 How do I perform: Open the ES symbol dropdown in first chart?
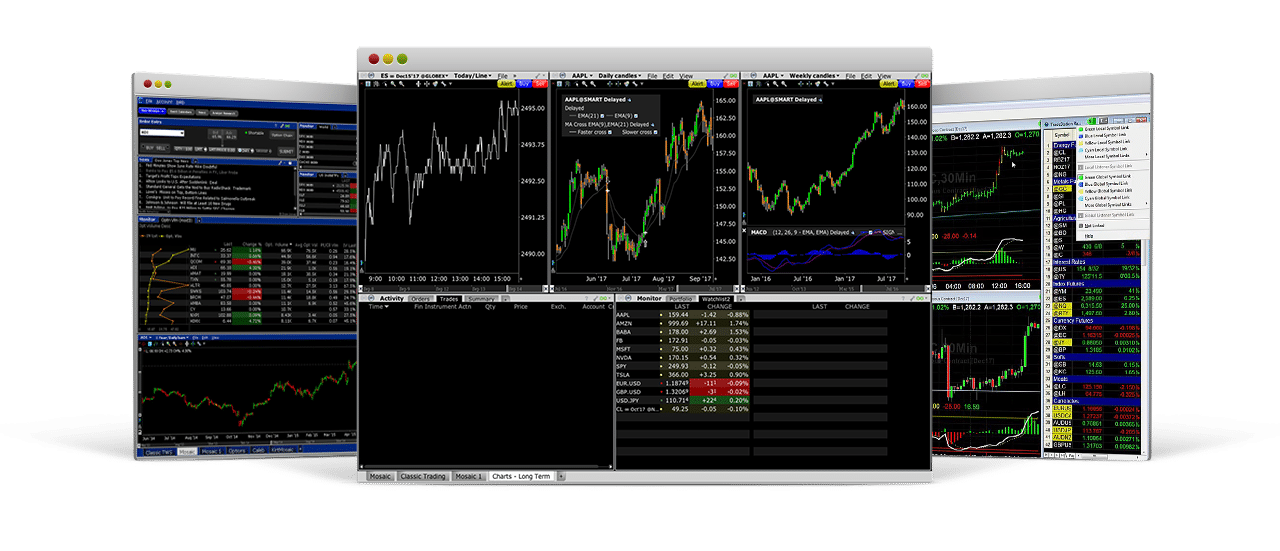pos(416,75)
